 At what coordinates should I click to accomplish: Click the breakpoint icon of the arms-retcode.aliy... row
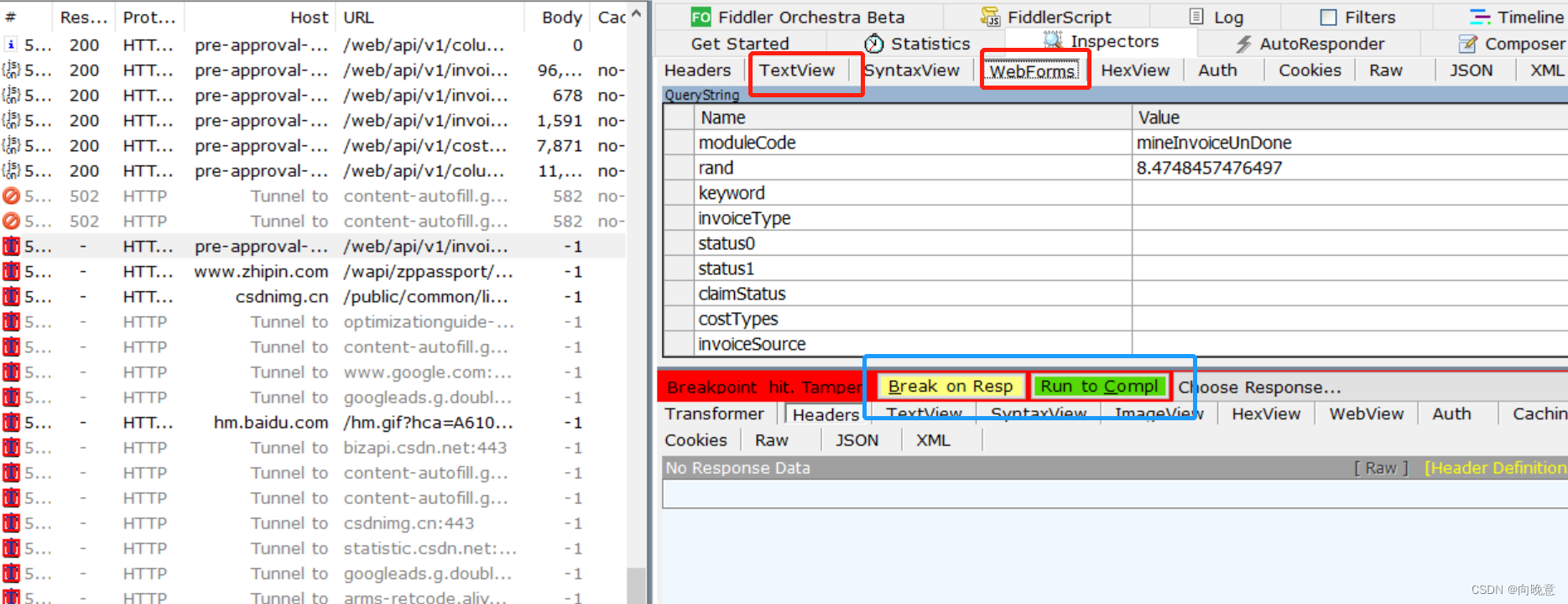[x=11, y=596]
